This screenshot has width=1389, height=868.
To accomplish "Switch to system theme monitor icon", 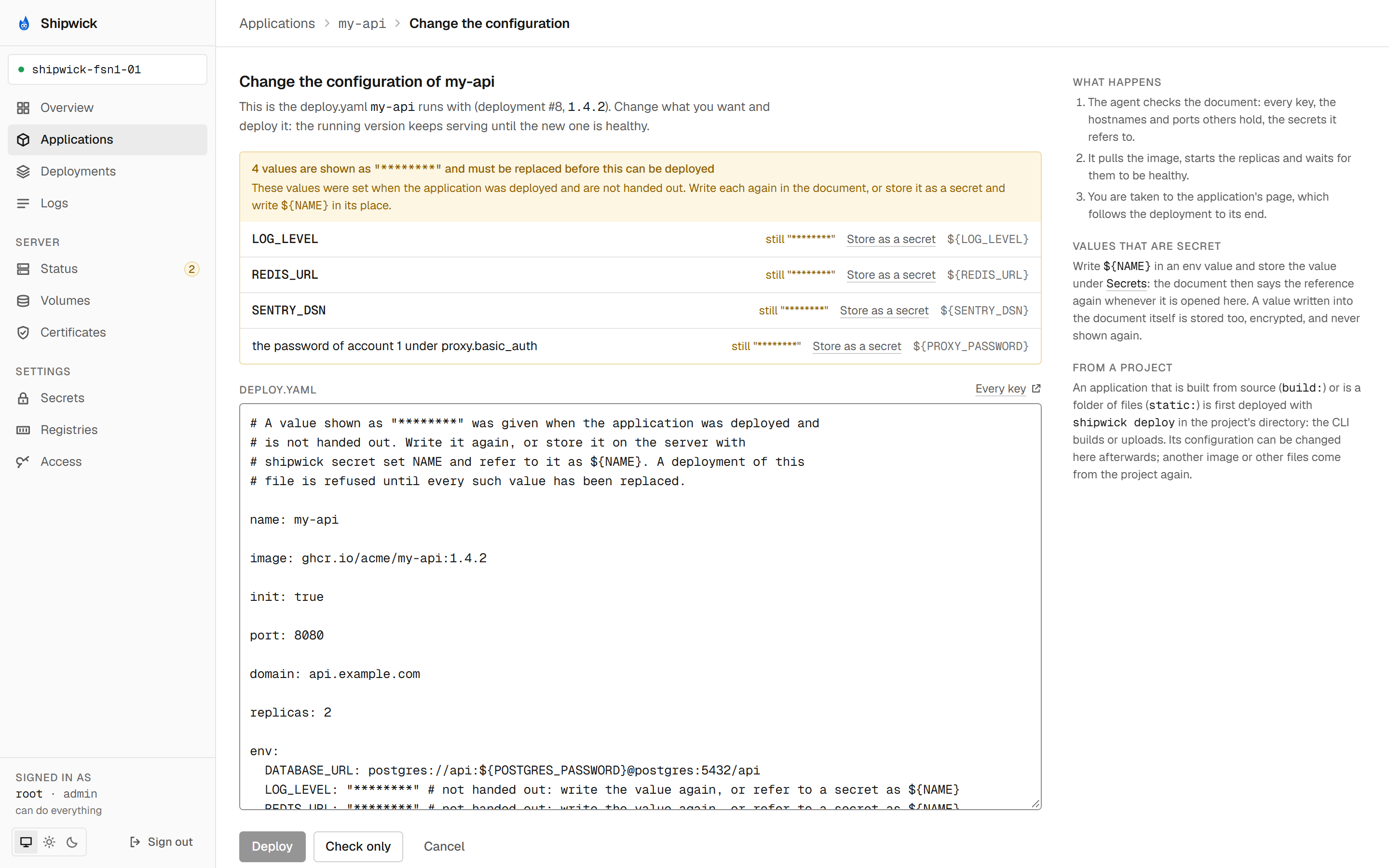I will [x=26, y=841].
